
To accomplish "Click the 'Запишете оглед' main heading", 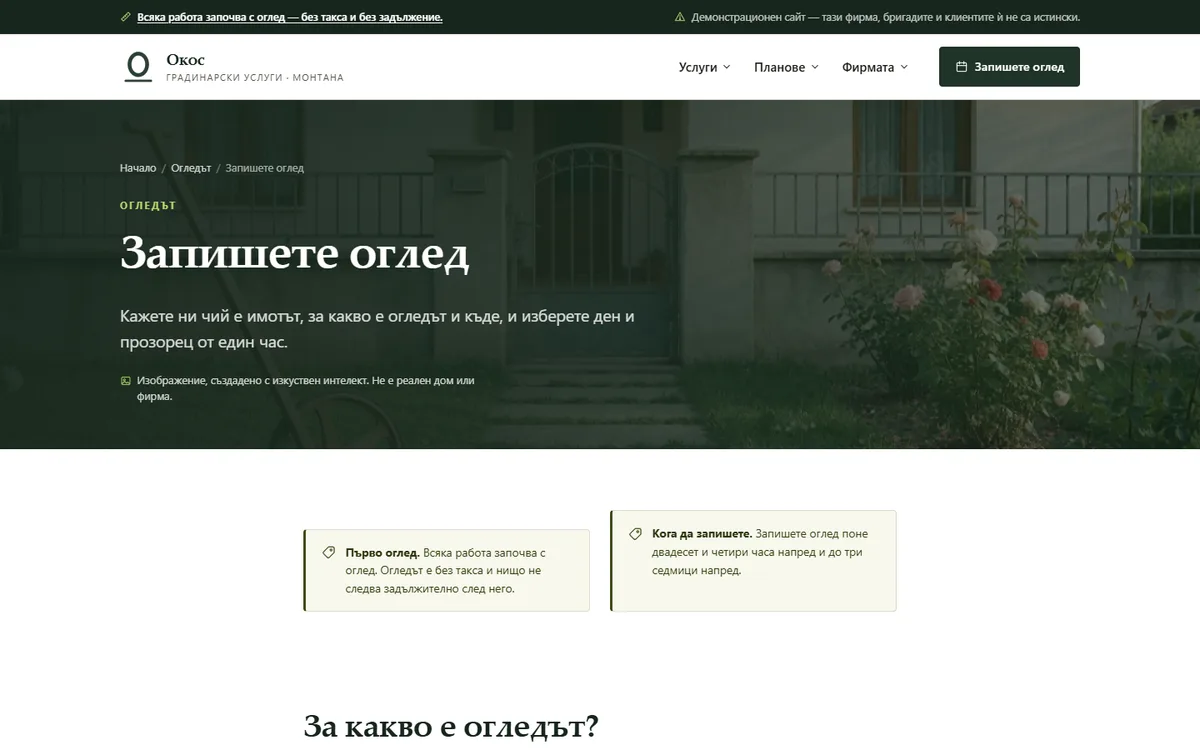I will click(295, 254).
